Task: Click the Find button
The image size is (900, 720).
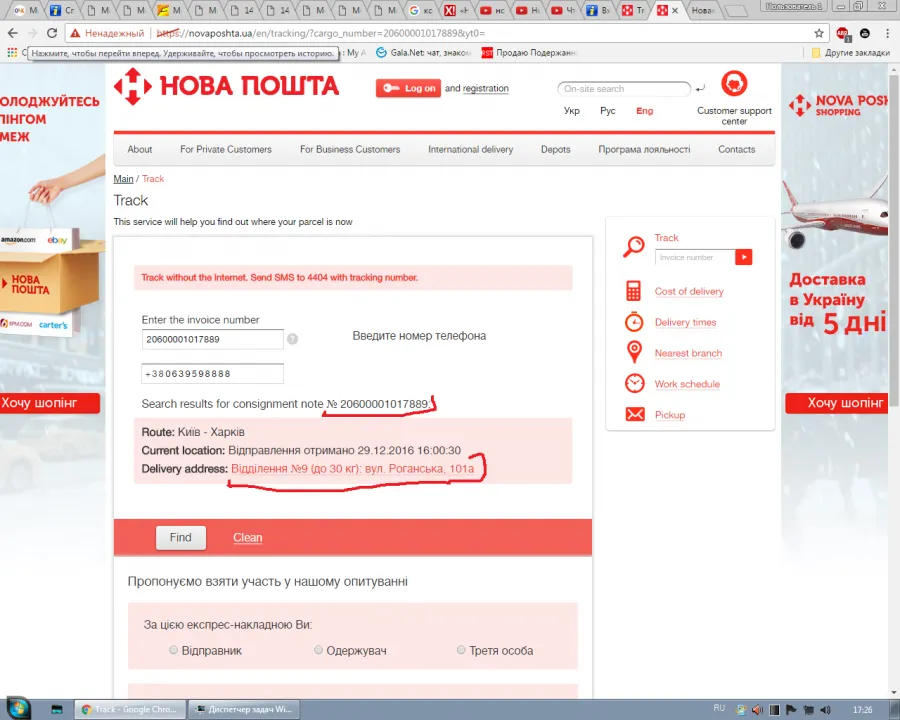Action: [x=180, y=537]
